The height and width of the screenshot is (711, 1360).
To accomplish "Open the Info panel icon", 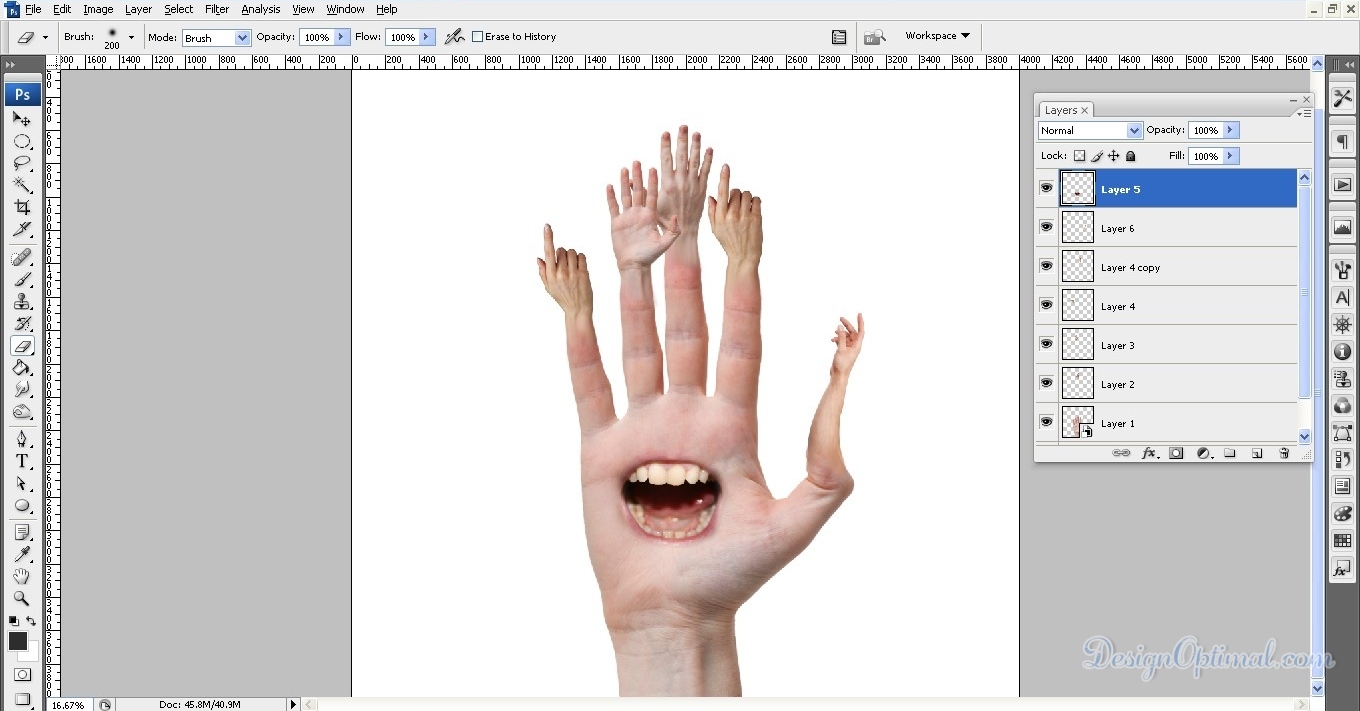I will [1342, 352].
